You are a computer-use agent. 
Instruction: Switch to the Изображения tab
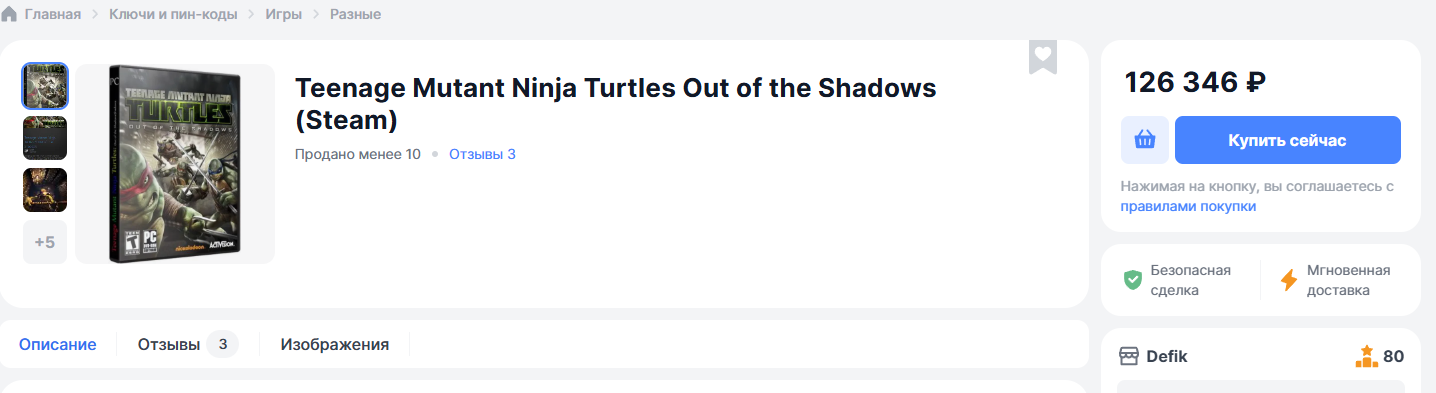click(x=335, y=344)
